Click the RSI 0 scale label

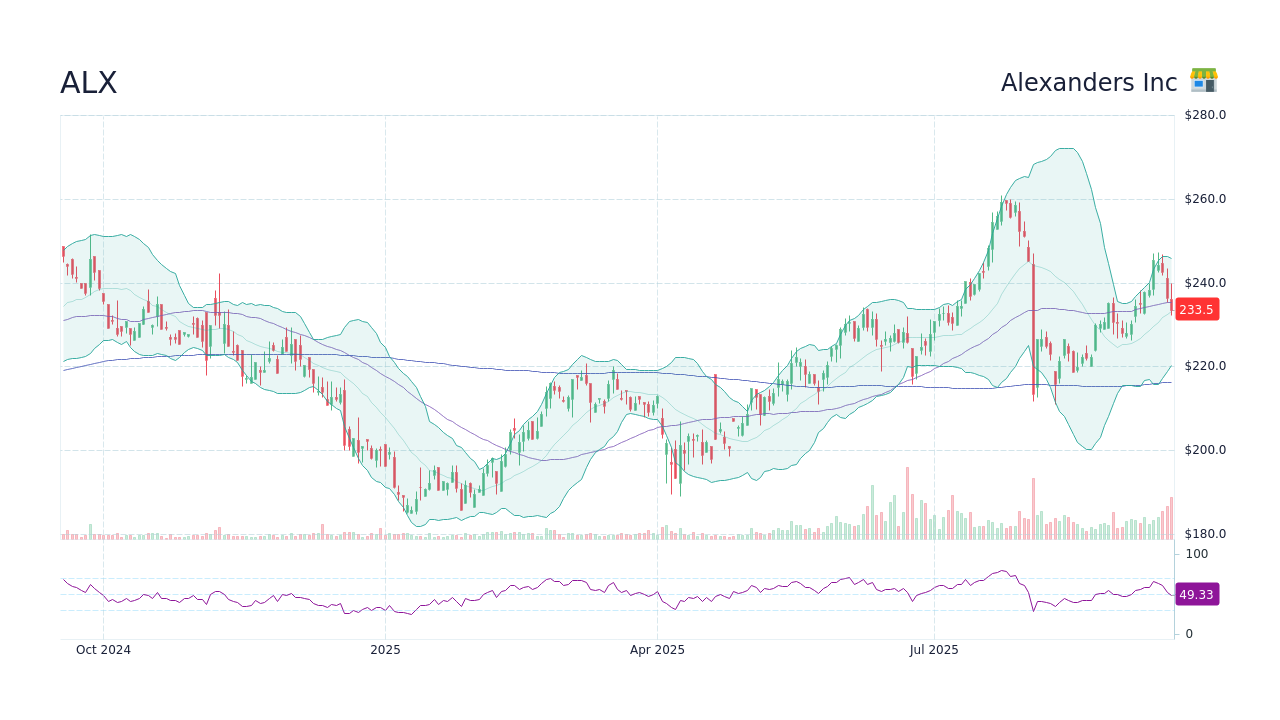pos(1189,634)
